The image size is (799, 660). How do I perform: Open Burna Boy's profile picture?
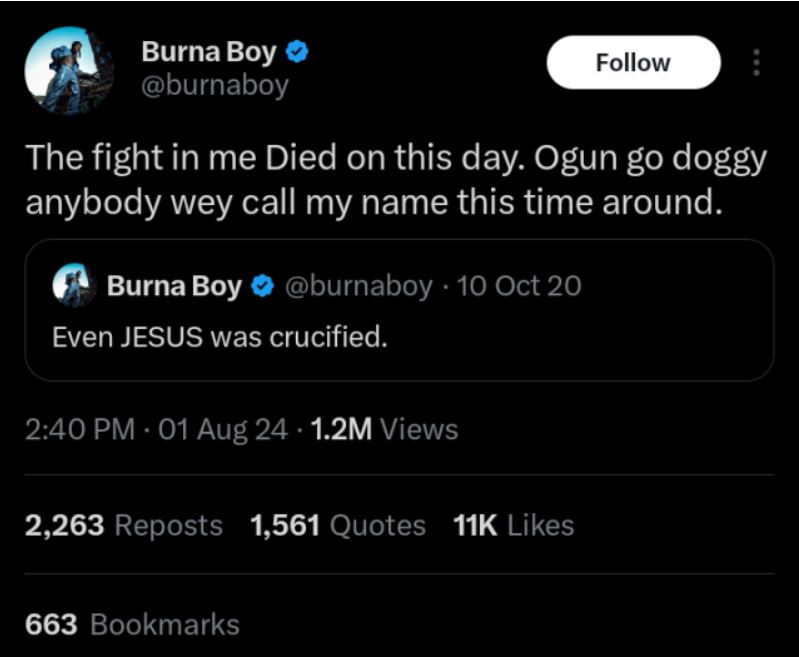pyautogui.click(x=70, y=72)
